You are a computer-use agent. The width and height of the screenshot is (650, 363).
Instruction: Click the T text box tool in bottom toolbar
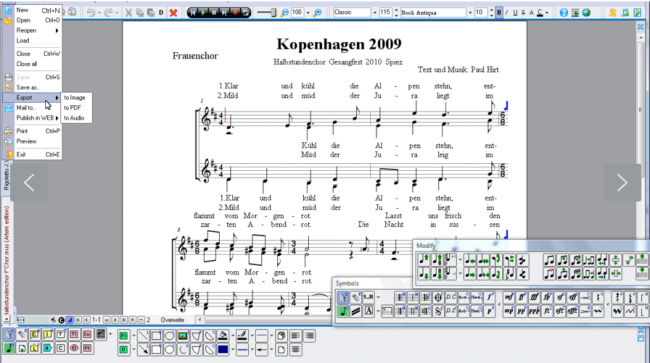pyautogui.click(x=61, y=334)
